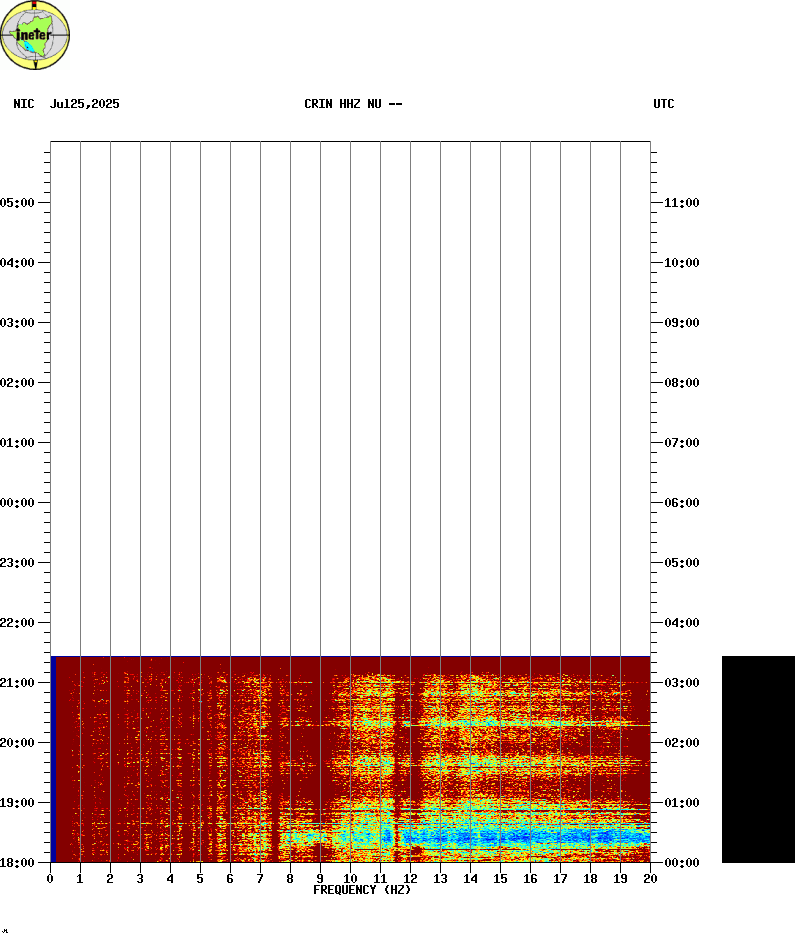The image size is (802, 942).
Task: Click the 04:00 UTC time label on right
Action: pyautogui.click(x=682, y=623)
